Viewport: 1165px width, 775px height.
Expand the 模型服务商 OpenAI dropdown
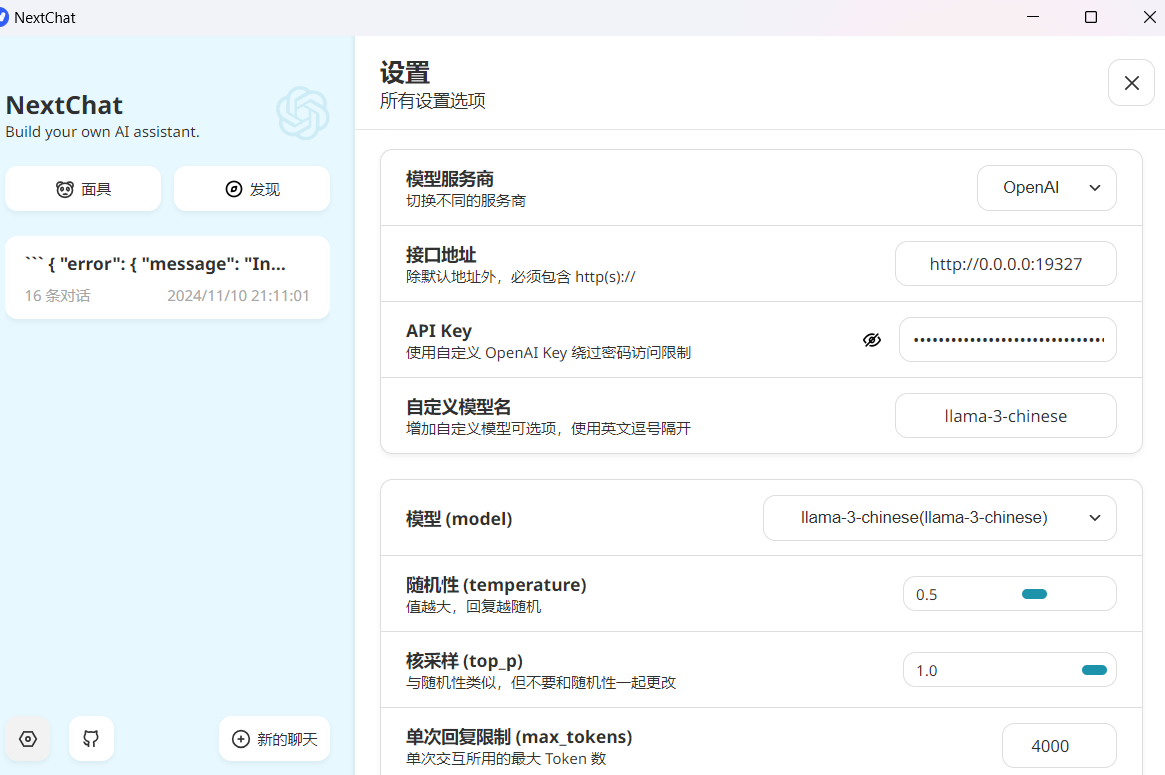pyautogui.click(x=1046, y=188)
